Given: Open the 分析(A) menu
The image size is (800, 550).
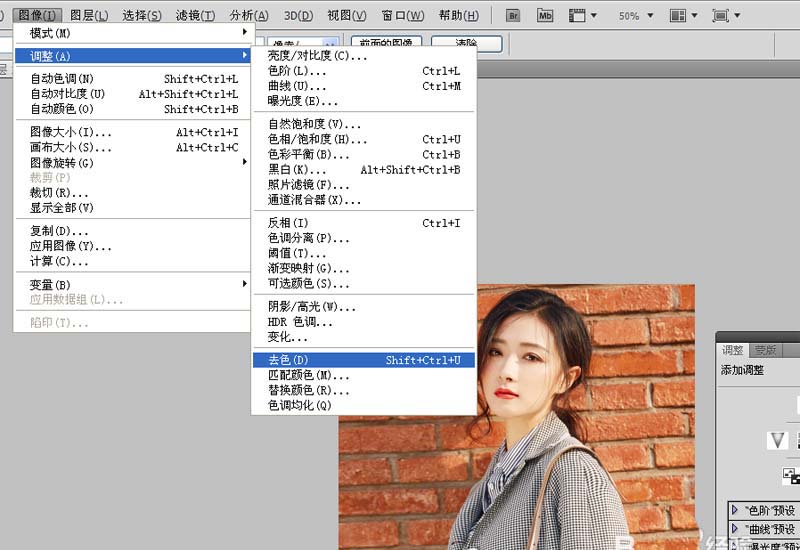Looking at the screenshot, I should tap(248, 15).
